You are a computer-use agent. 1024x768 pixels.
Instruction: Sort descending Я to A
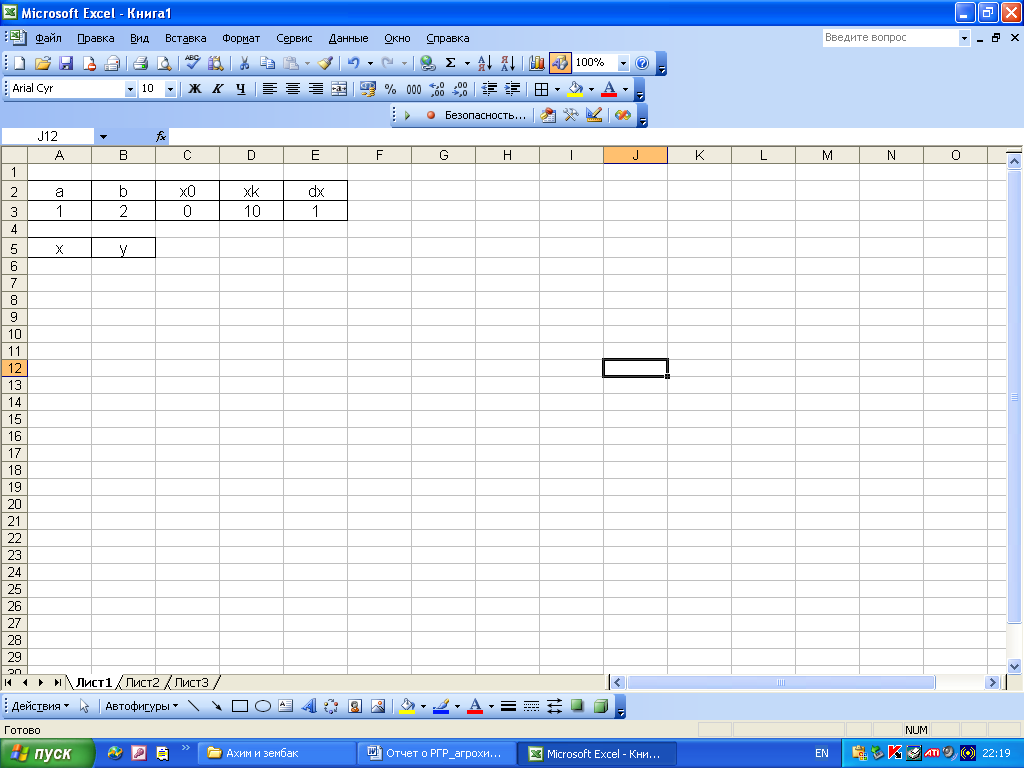507,63
